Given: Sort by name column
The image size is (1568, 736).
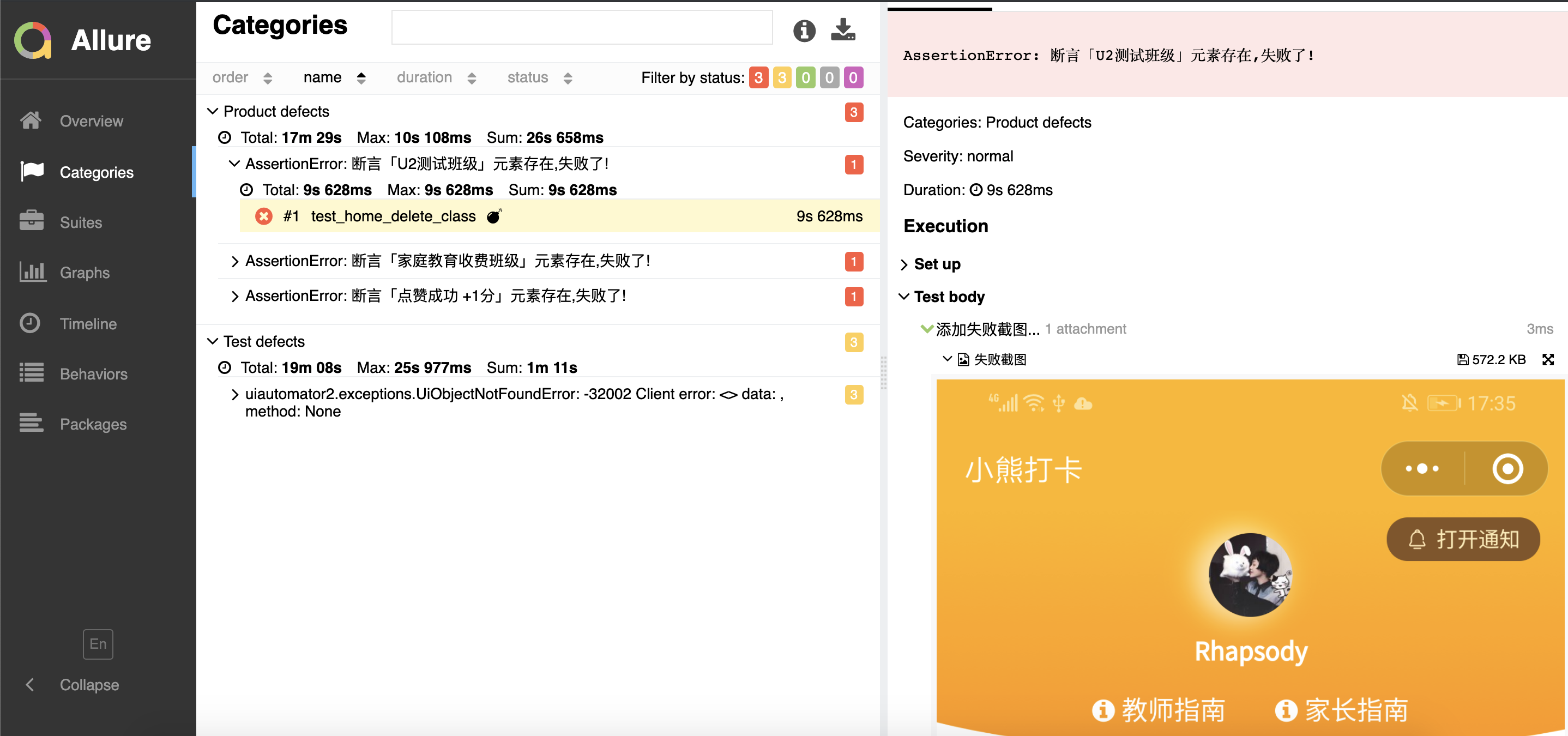Looking at the screenshot, I should click(x=334, y=78).
